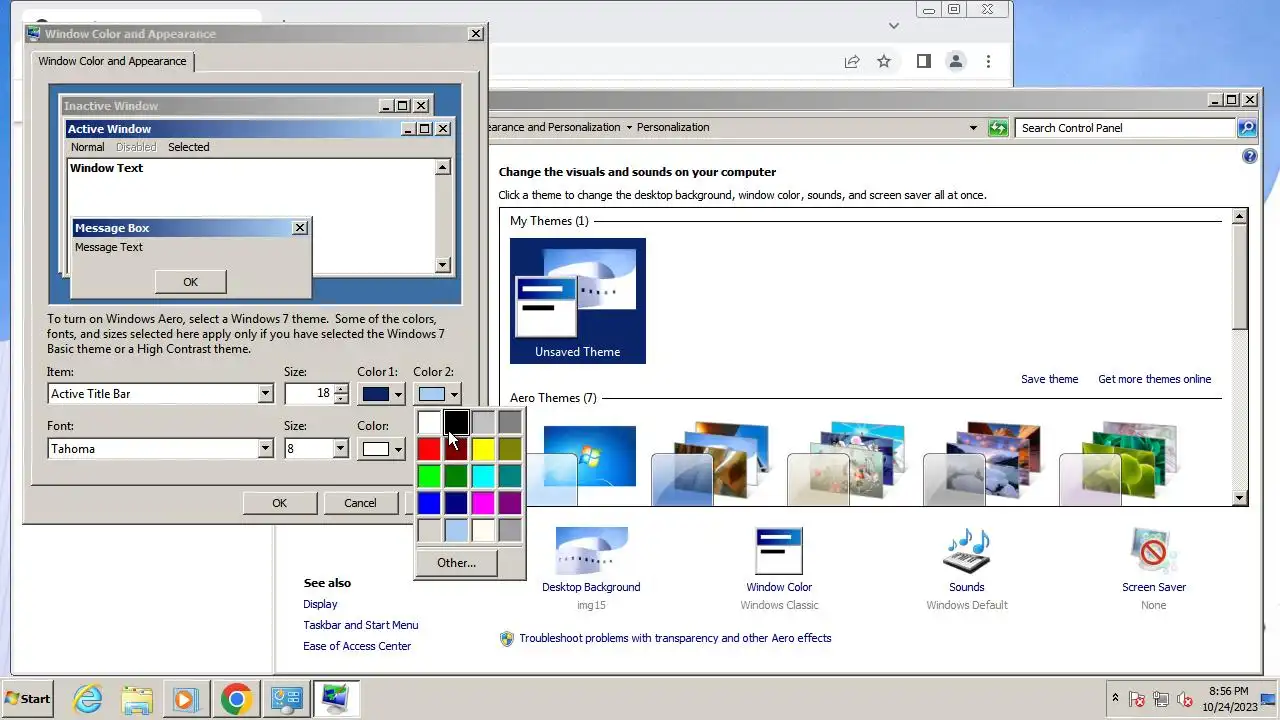Screen dimensions: 1280x720
Task: Expand the Control Panel address bar history dropdown
Action: click(x=973, y=128)
